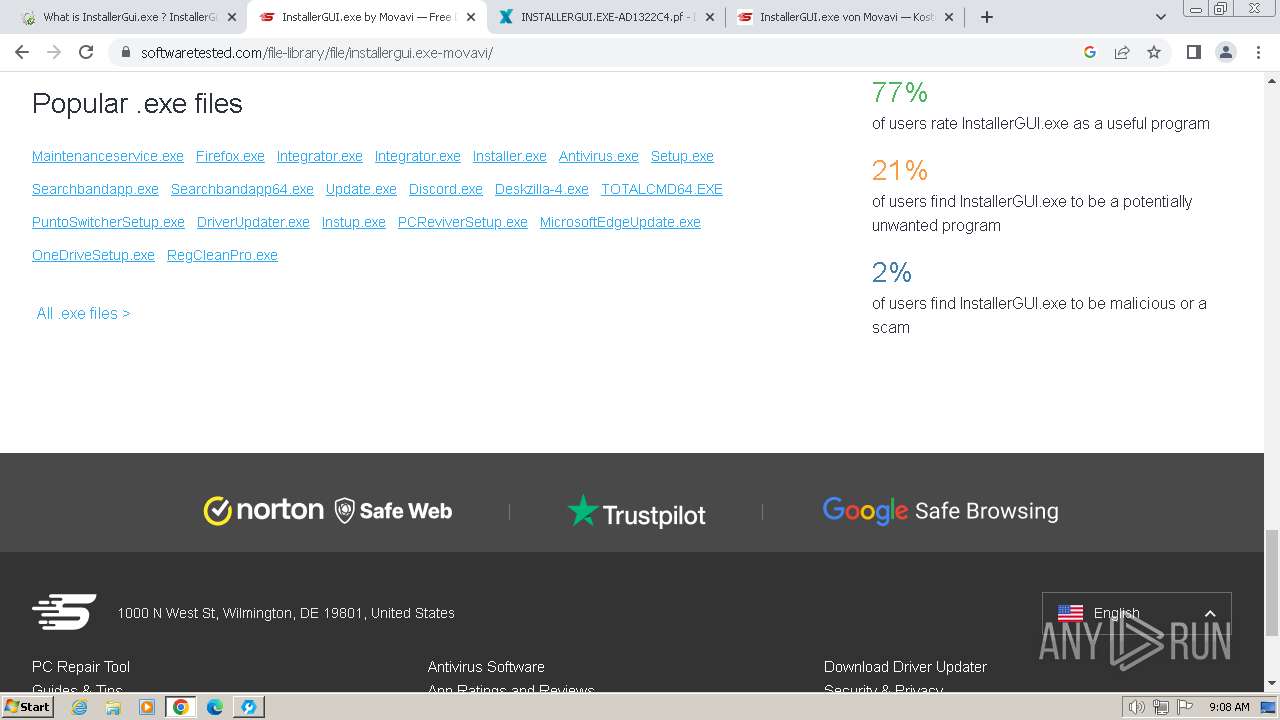The width and height of the screenshot is (1280, 720).
Task: Open Searchbandapp64.exe link
Action: click(242, 189)
